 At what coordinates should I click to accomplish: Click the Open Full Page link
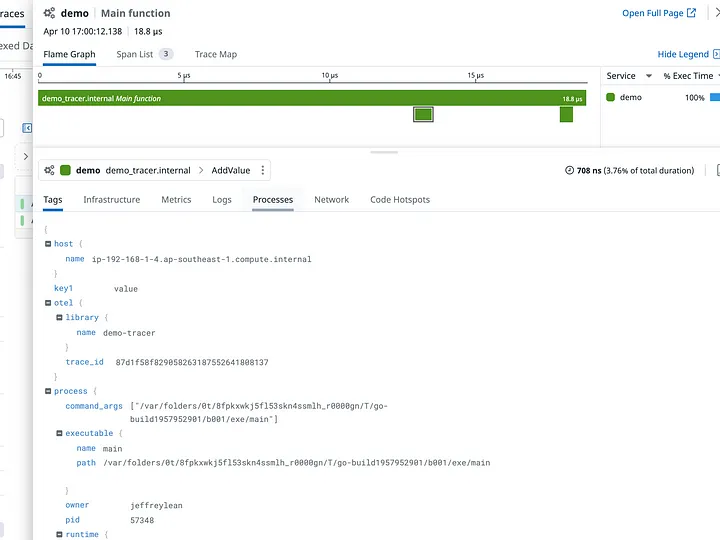[x=652, y=13]
